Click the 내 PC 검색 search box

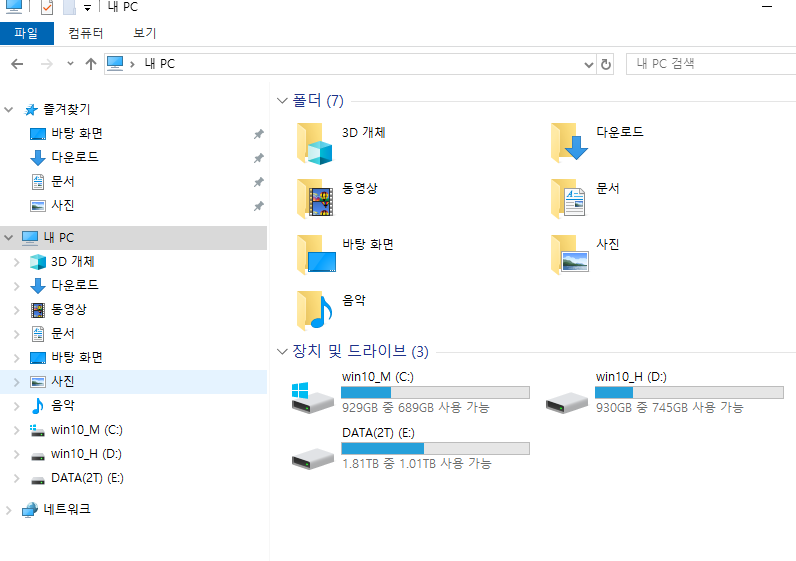click(711, 64)
